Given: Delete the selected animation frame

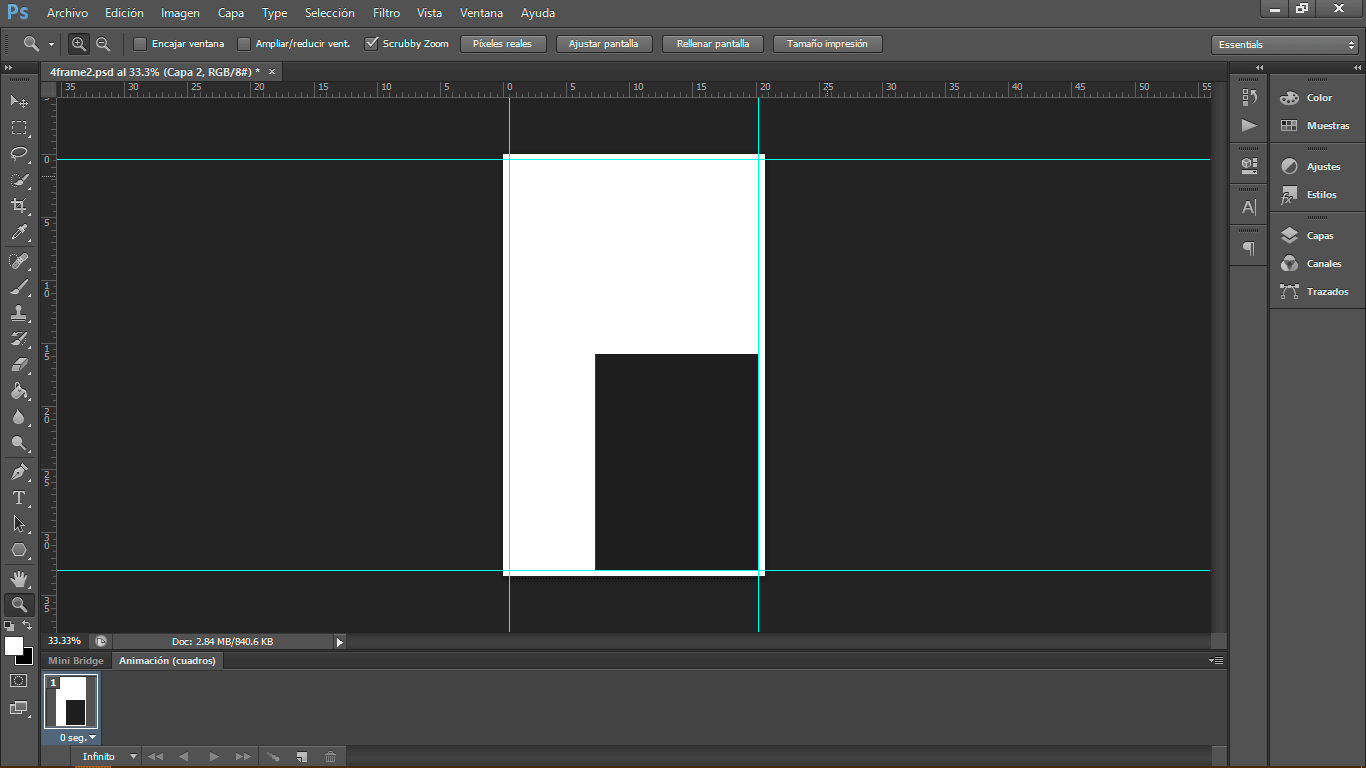Looking at the screenshot, I should [330, 757].
